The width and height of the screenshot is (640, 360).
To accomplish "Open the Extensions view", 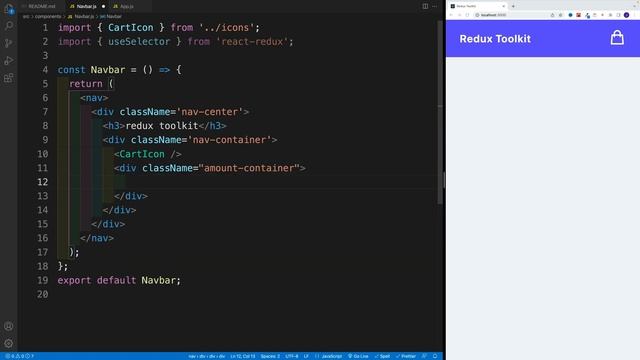I will (9, 78).
